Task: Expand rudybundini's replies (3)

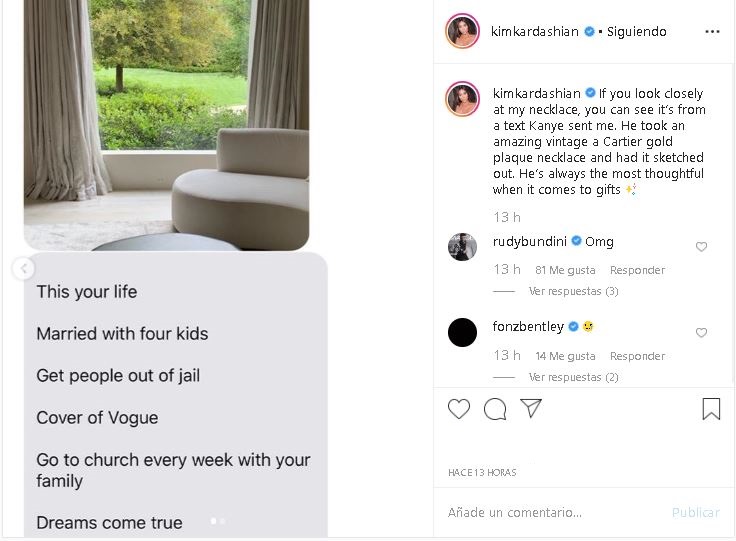Action: pos(573,292)
